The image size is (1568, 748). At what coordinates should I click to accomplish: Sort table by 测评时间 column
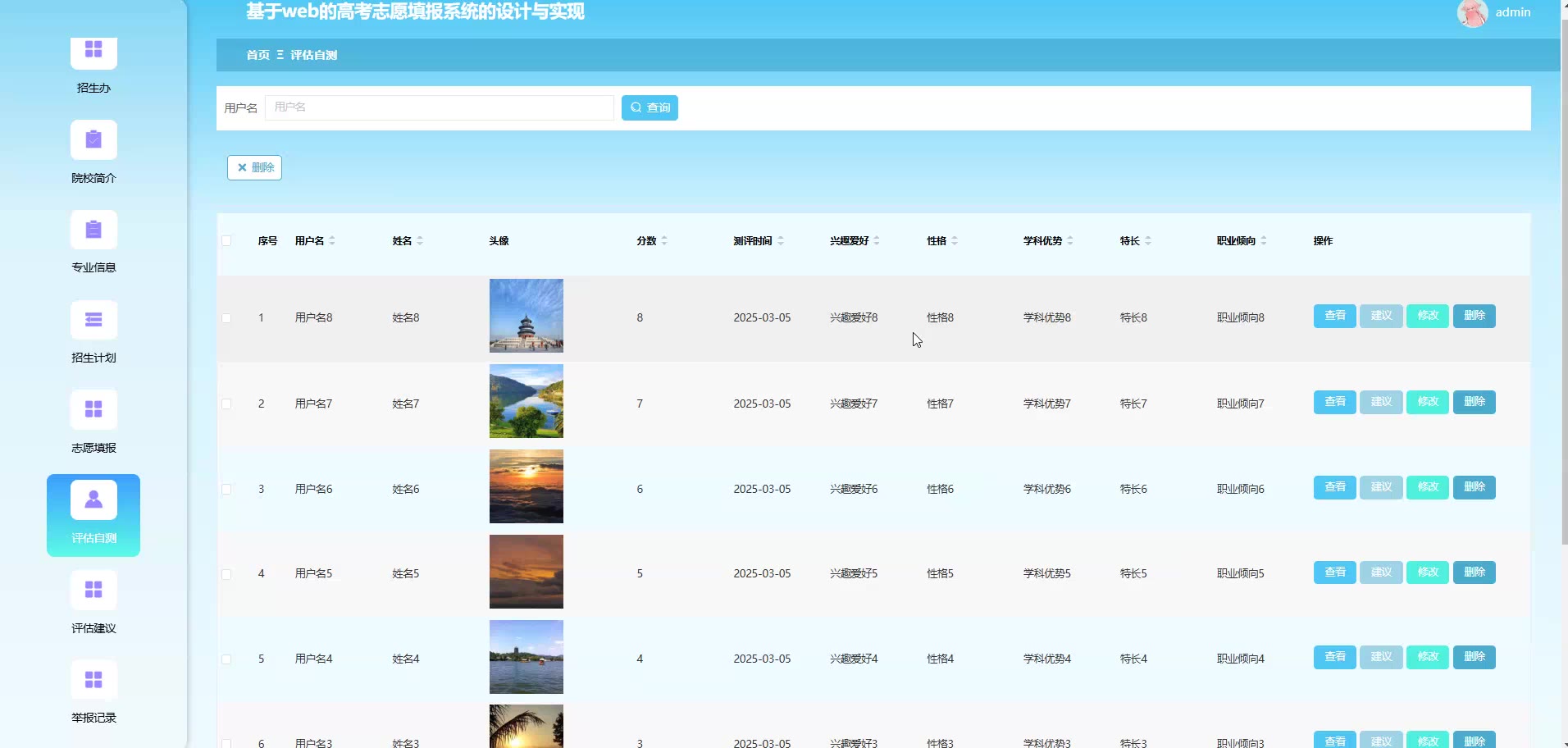(781, 240)
